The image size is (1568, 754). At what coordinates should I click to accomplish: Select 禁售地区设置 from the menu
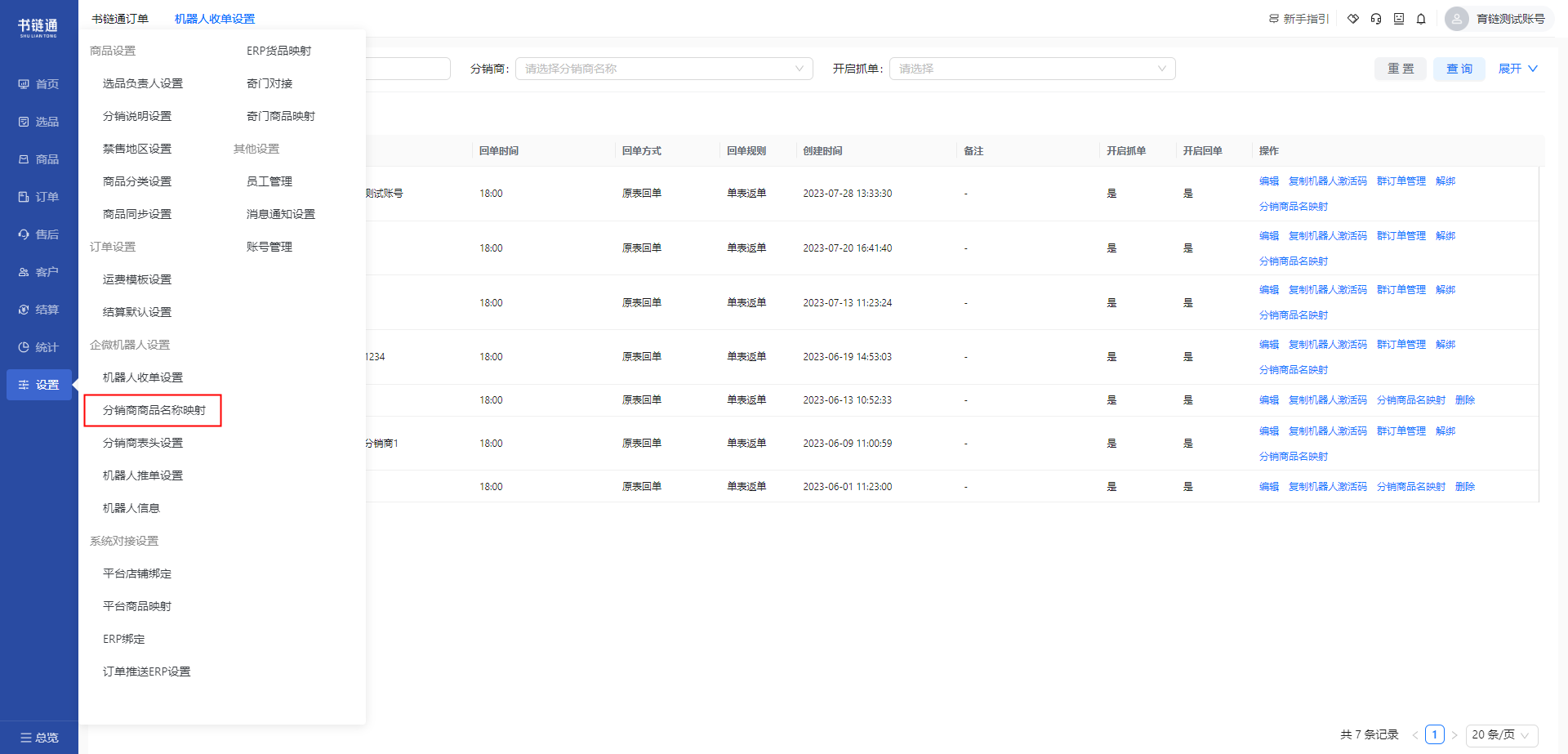(137, 149)
